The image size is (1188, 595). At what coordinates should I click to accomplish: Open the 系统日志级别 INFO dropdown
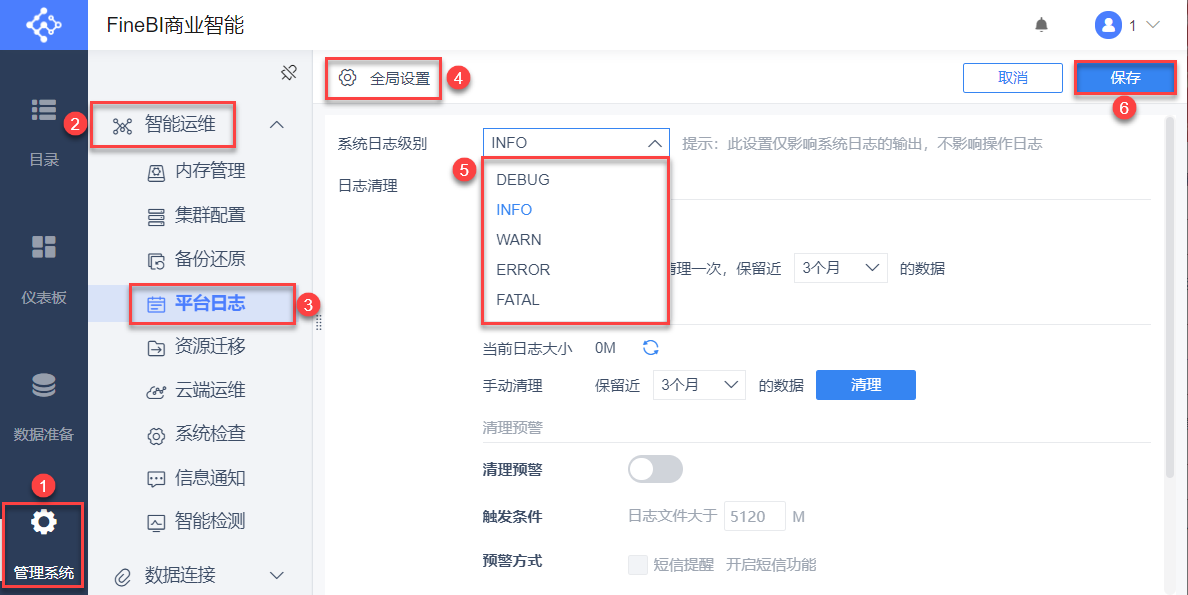(x=575, y=143)
